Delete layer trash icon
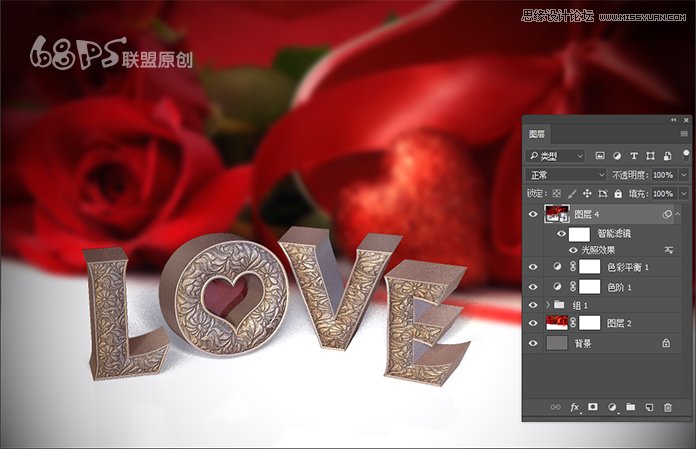Image resolution: width=696 pixels, height=449 pixels. pyautogui.click(x=668, y=407)
